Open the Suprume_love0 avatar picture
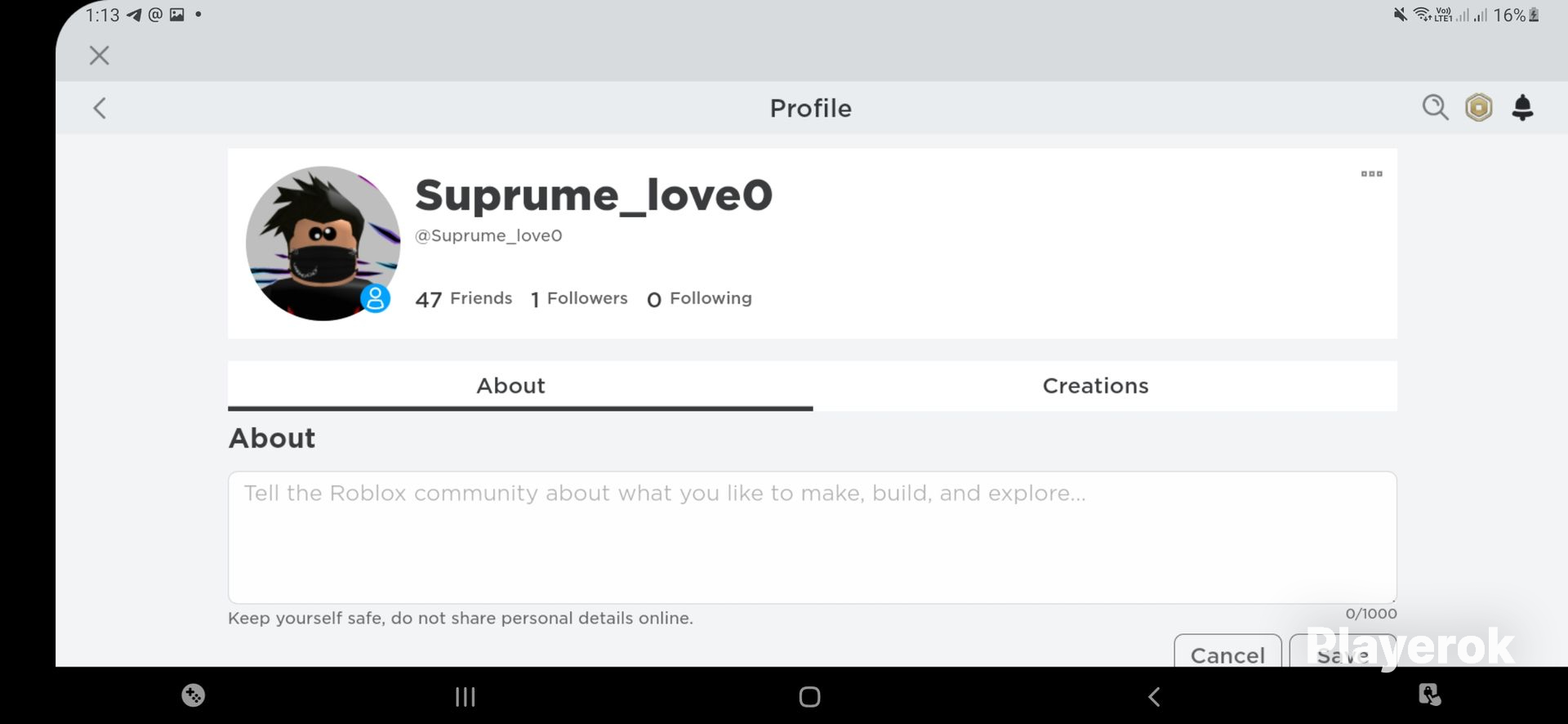Viewport: 1568px width, 724px height. [323, 244]
